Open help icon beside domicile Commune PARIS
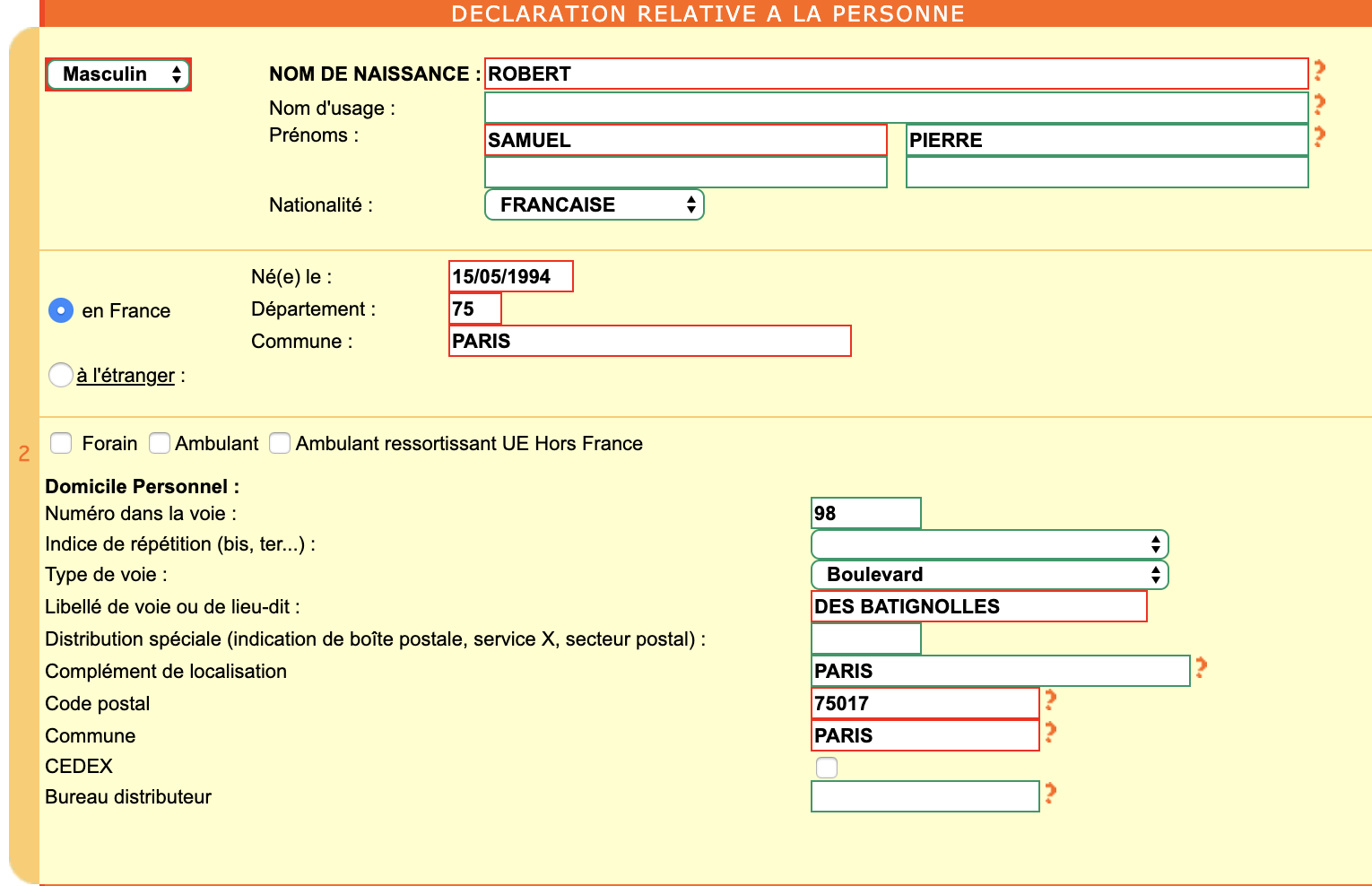The width and height of the screenshot is (1372, 886). coord(1050,732)
